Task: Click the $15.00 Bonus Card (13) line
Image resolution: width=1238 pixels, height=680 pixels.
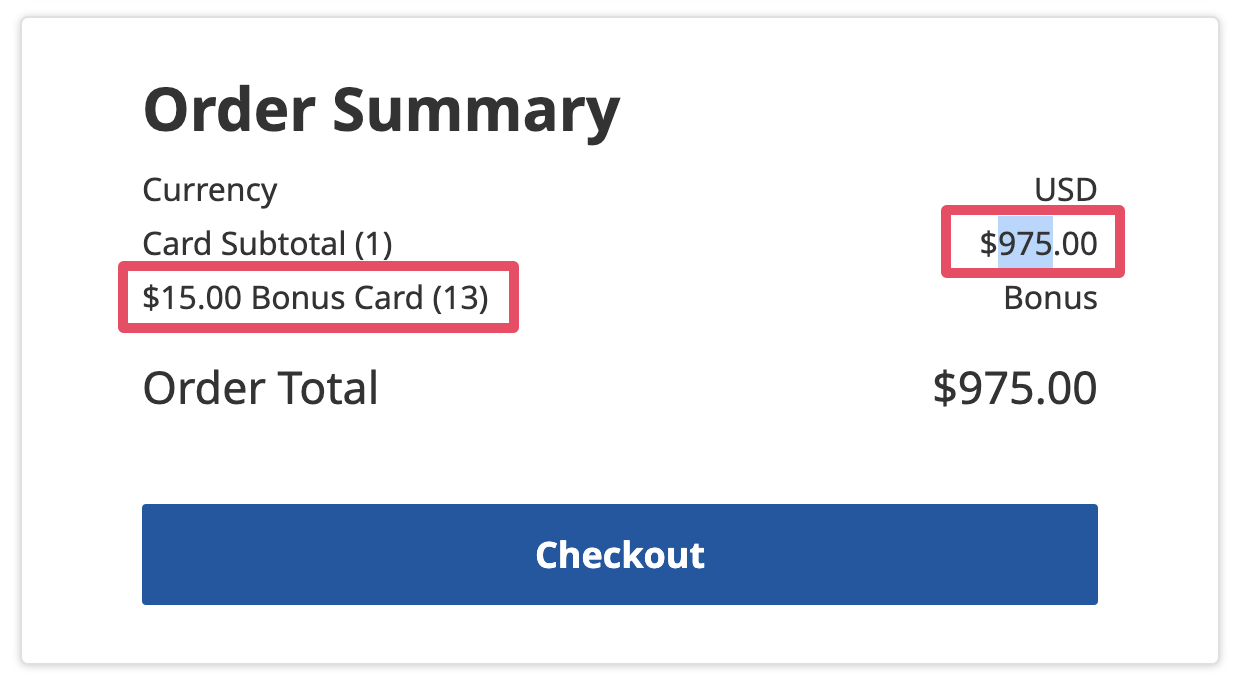Action: point(315,298)
